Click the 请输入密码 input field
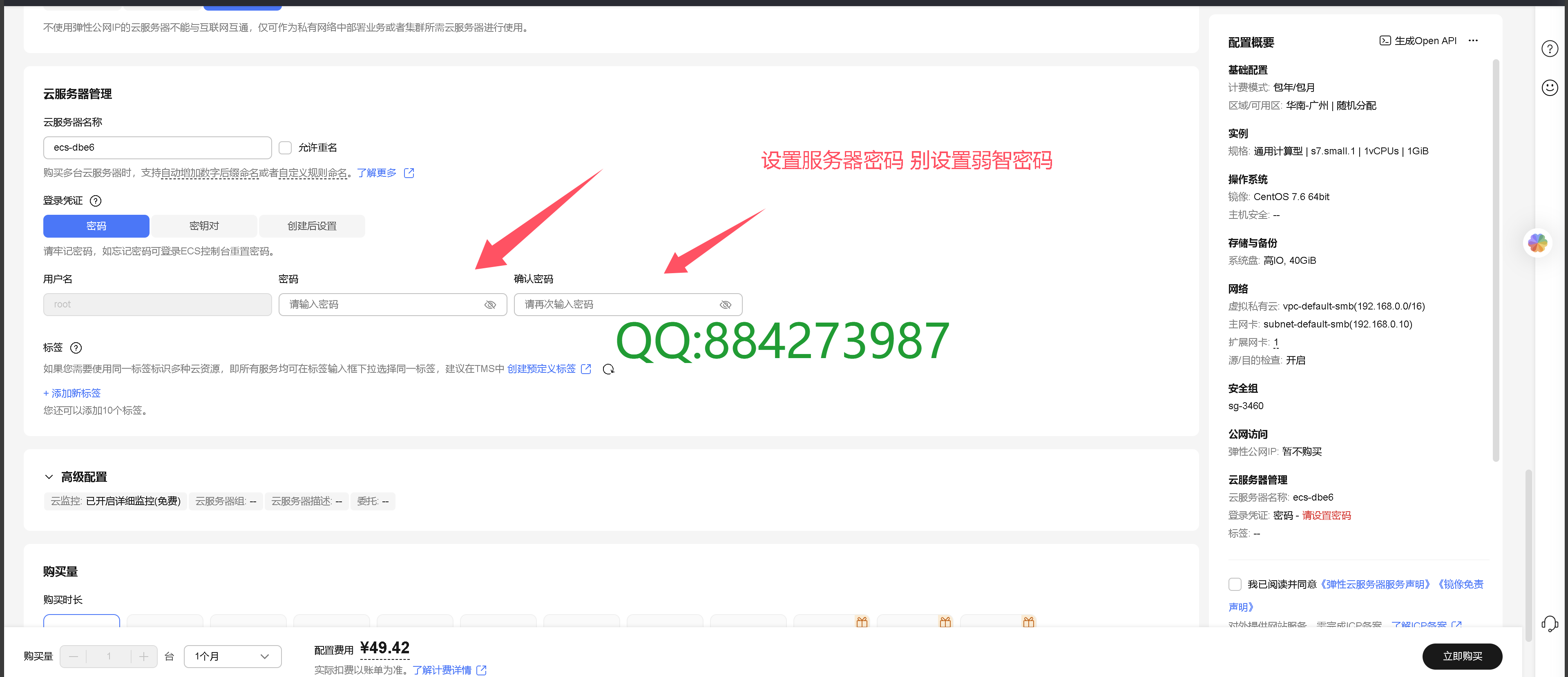 393,305
